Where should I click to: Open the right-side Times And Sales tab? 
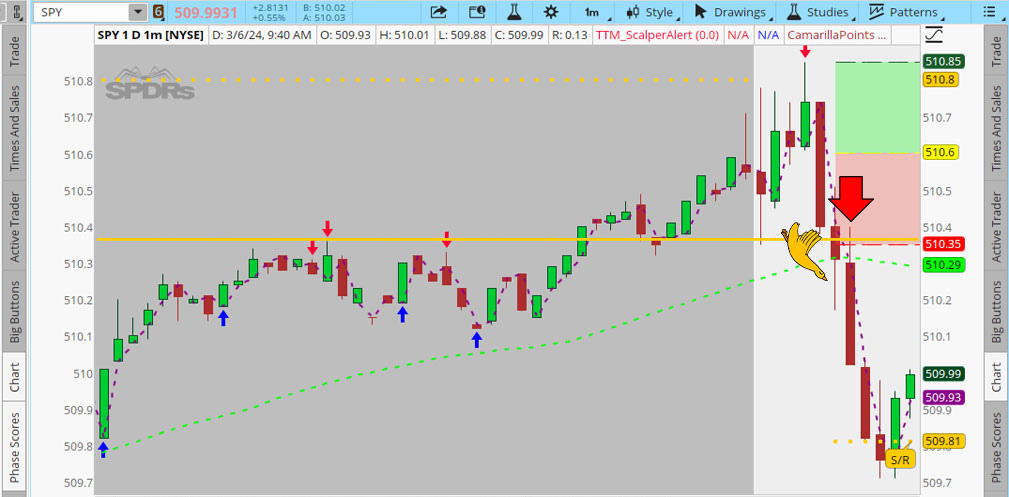996,128
